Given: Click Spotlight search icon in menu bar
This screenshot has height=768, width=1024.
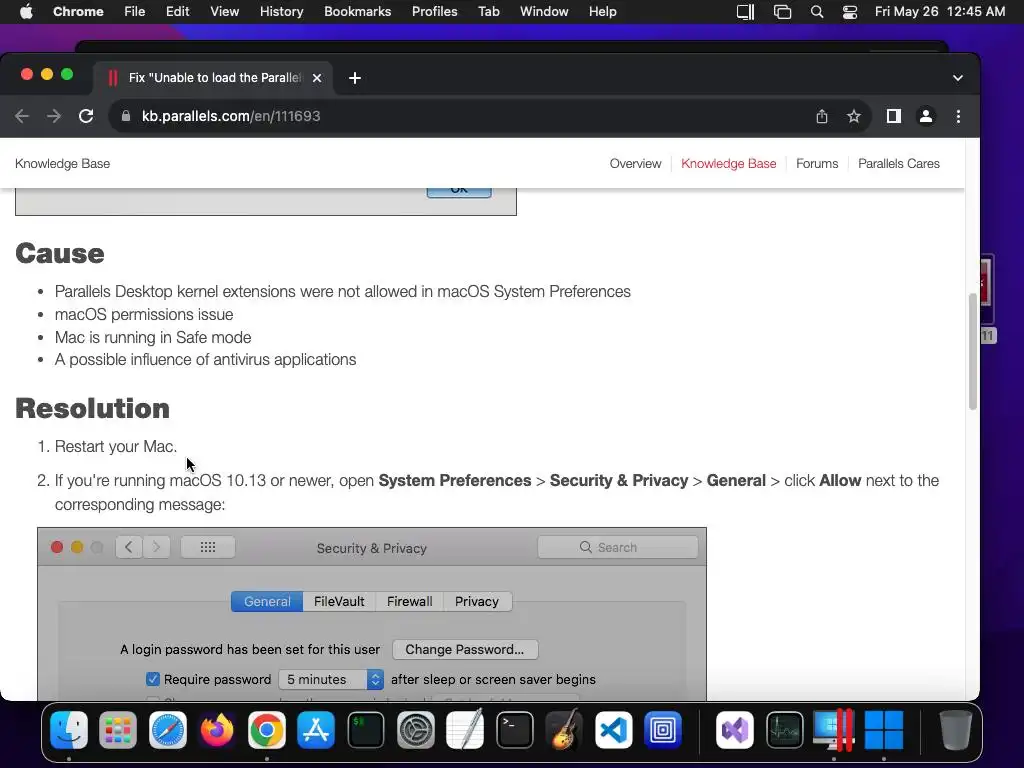Looking at the screenshot, I should click(x=816, y=12).
